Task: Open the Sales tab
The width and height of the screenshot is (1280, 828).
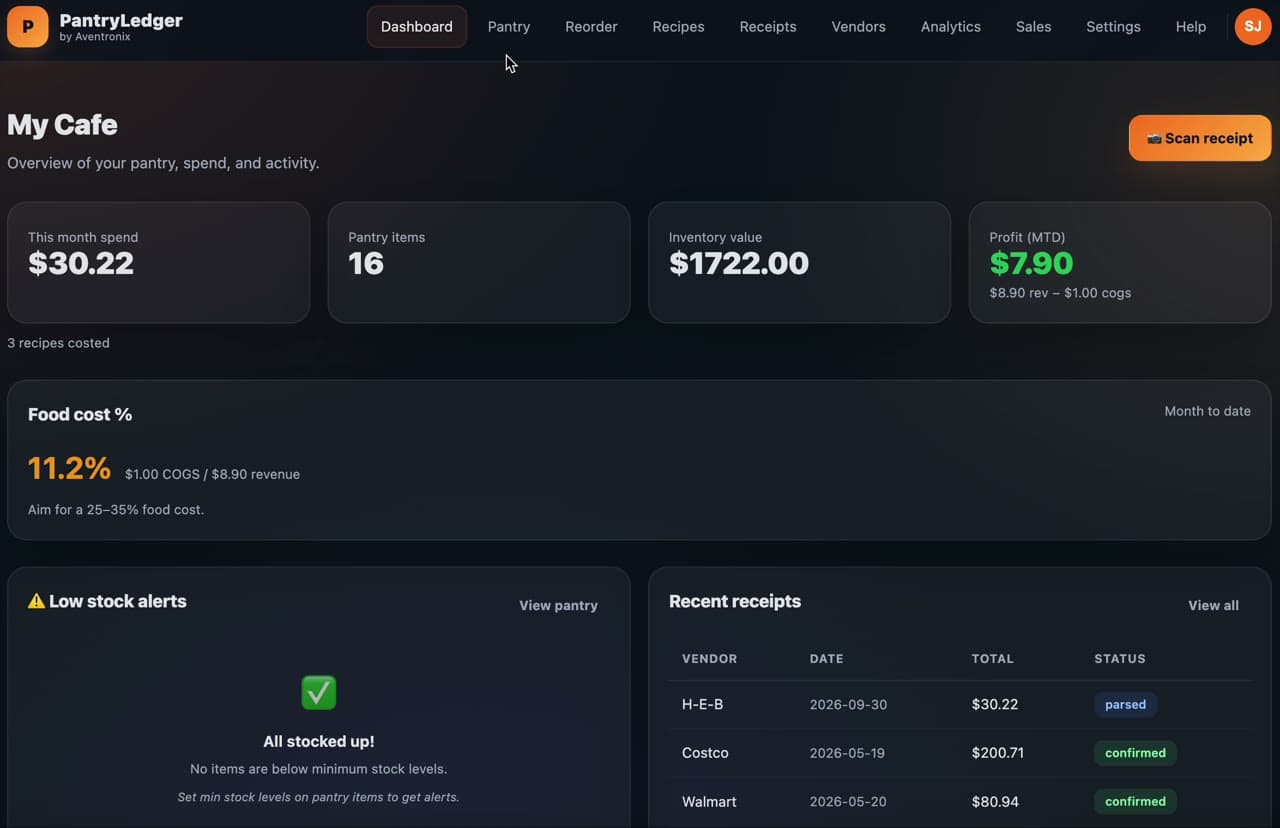Action: click(x=1033, y=27)
